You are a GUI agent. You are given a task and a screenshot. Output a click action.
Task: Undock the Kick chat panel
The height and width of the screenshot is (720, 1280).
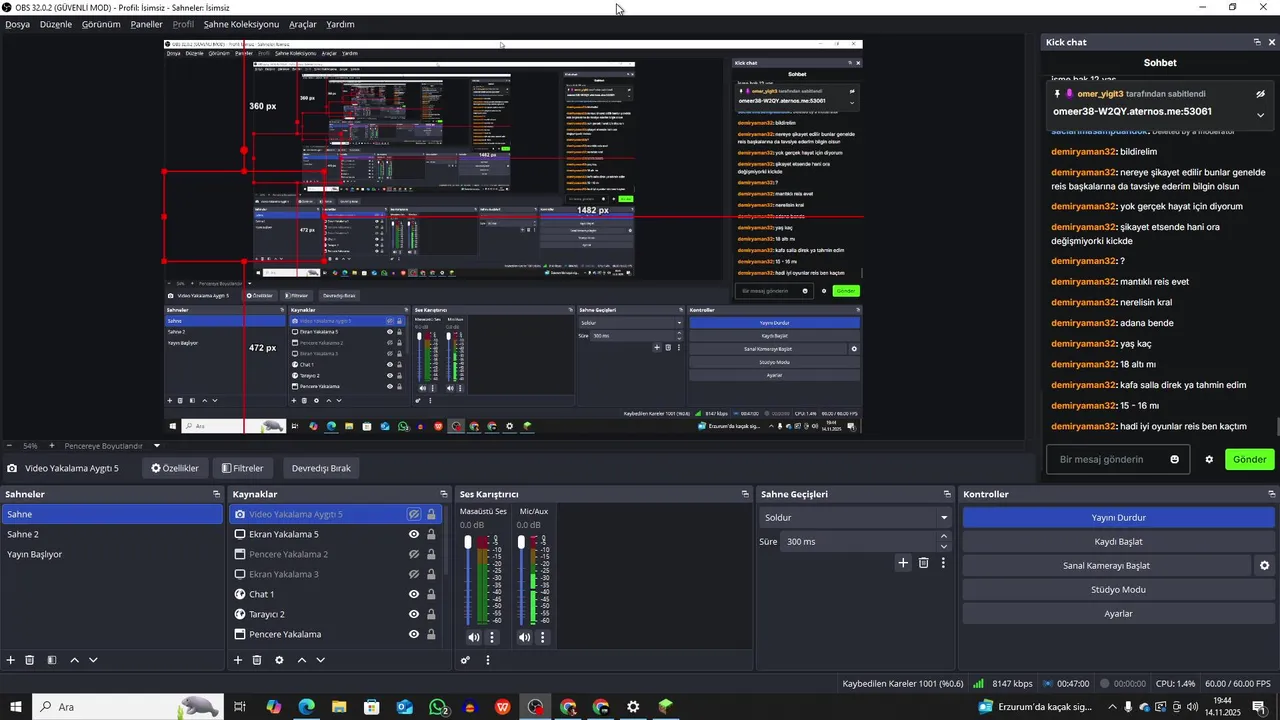1257,42
